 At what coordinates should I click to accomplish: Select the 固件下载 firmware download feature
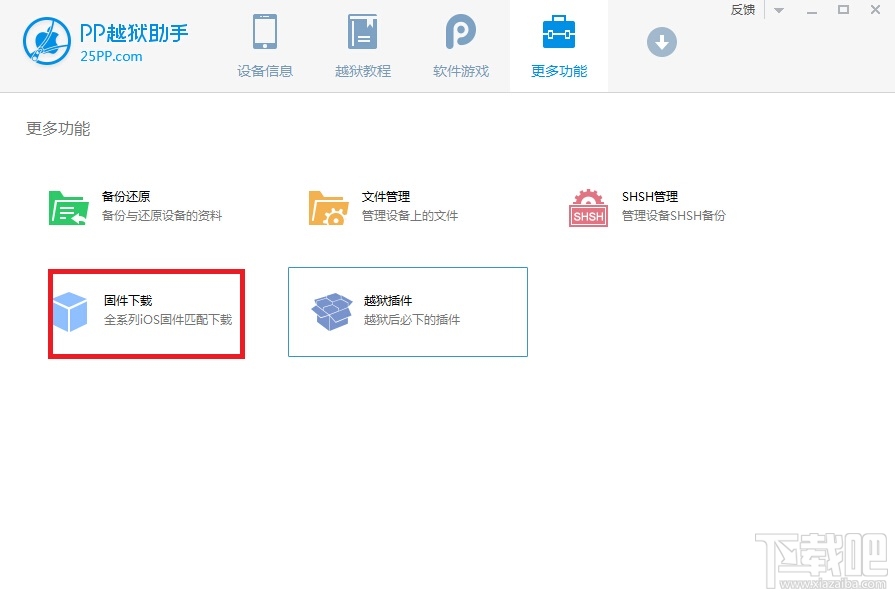pyautogui.click(x=146, y=312)
